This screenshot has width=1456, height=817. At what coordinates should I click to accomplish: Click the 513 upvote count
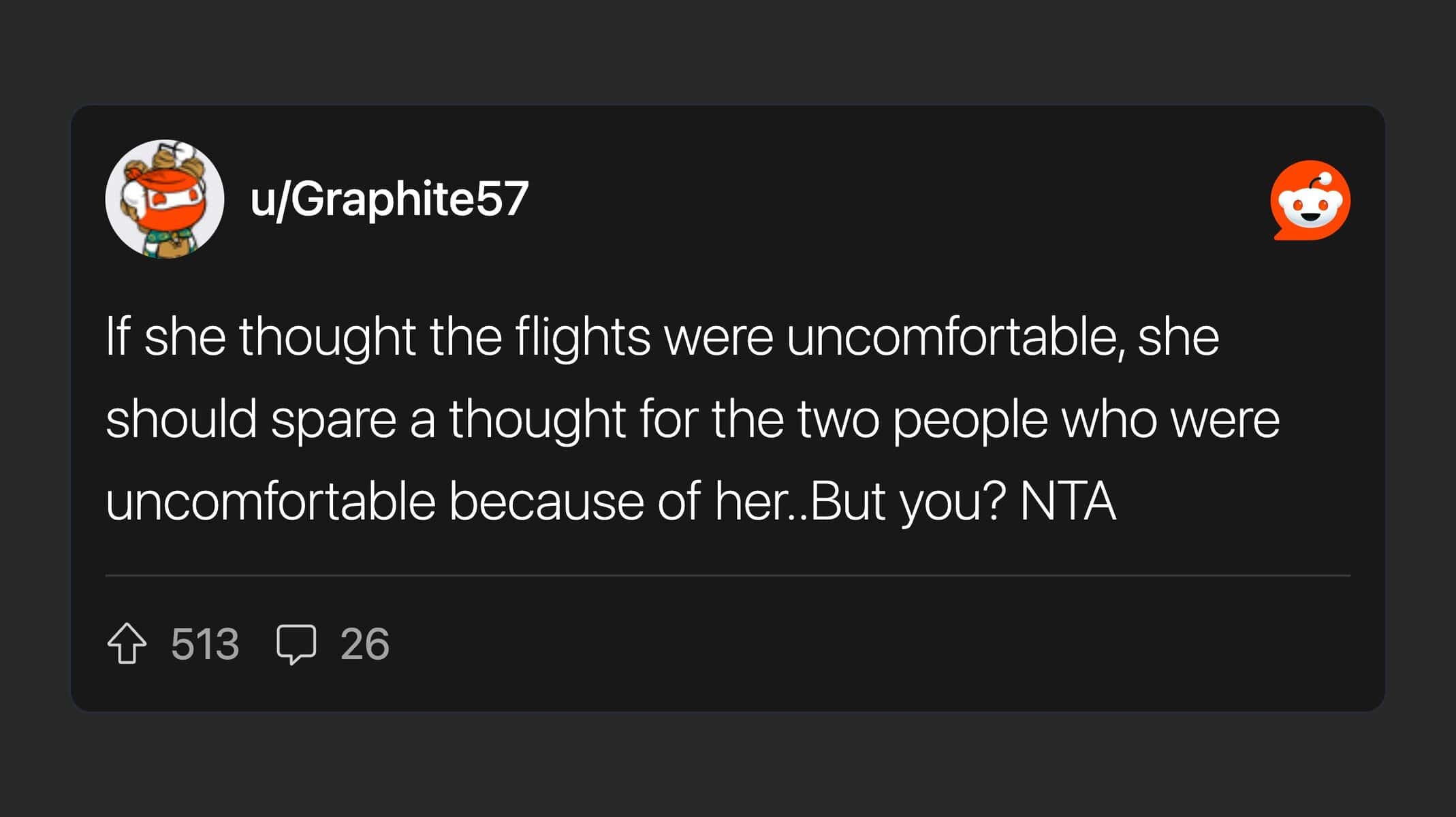point(205,644)
